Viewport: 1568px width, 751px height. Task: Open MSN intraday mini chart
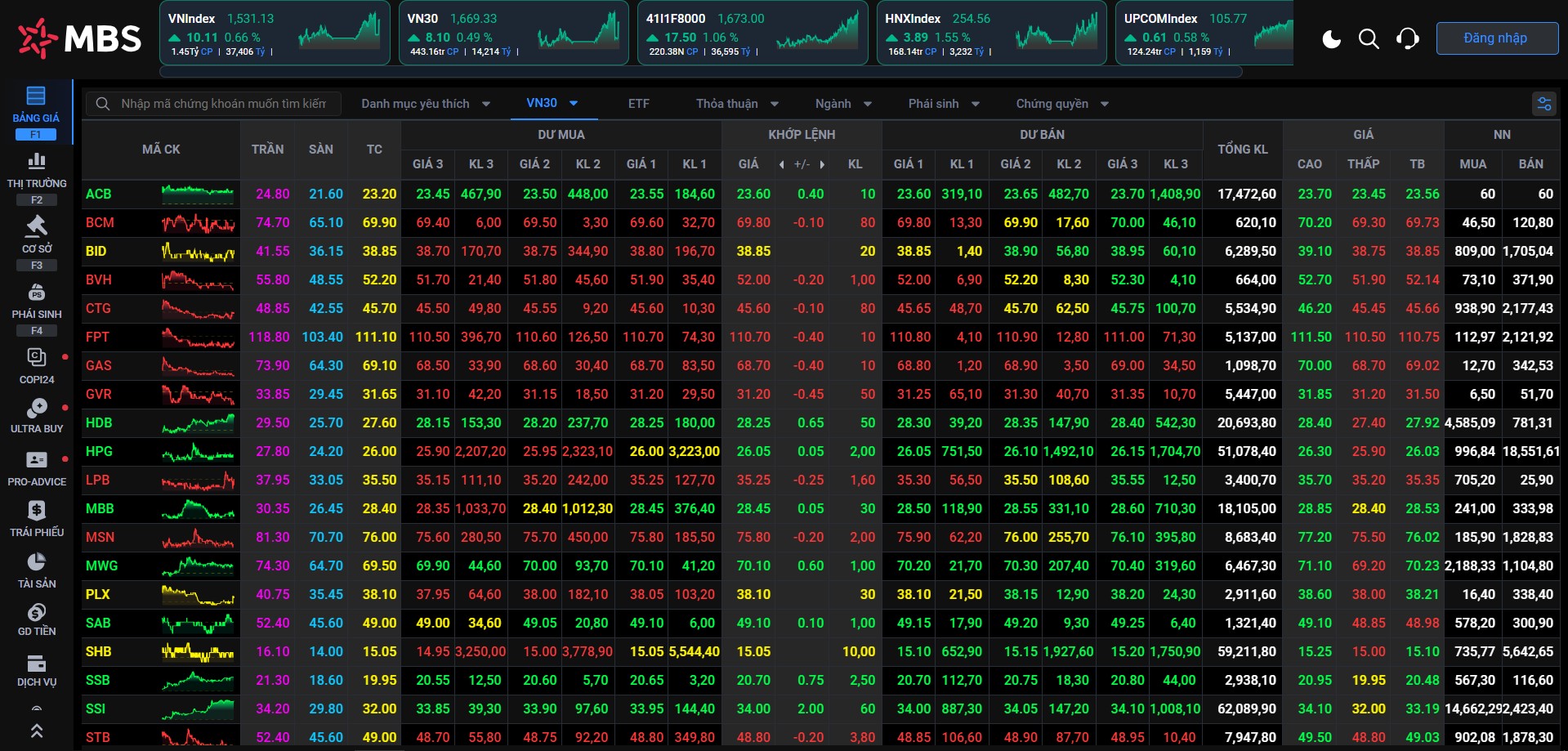click(x=198, y=537)
